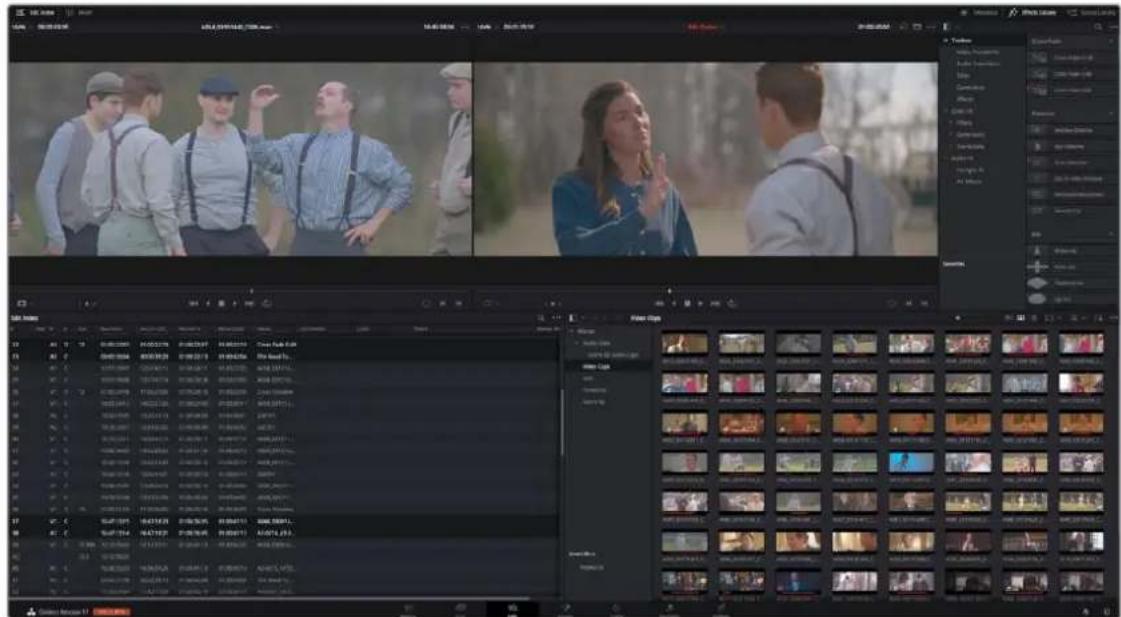
Task: Select Titles in the Toolbox
Action: point(962,75)
